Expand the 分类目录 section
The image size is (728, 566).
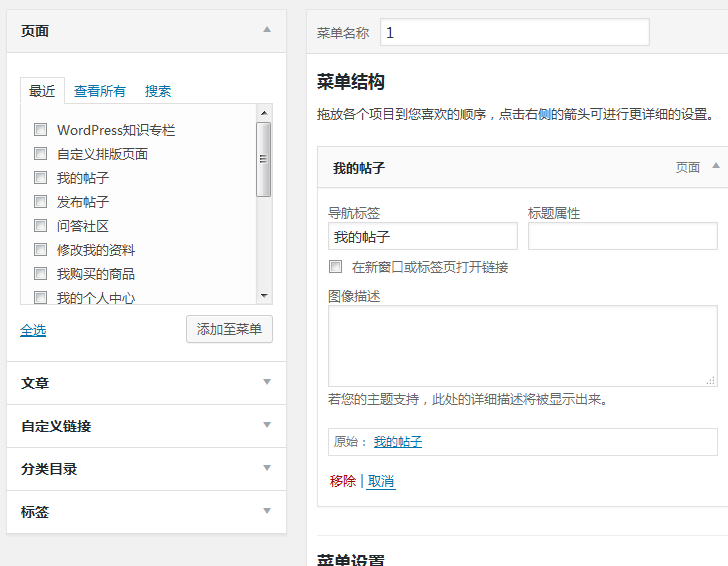(x=267, y=468)
